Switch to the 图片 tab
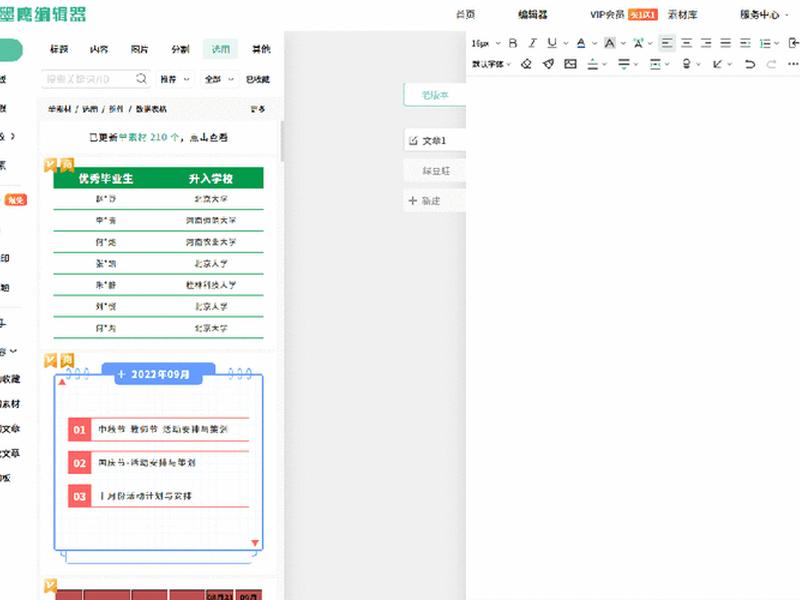 [139, 49]
